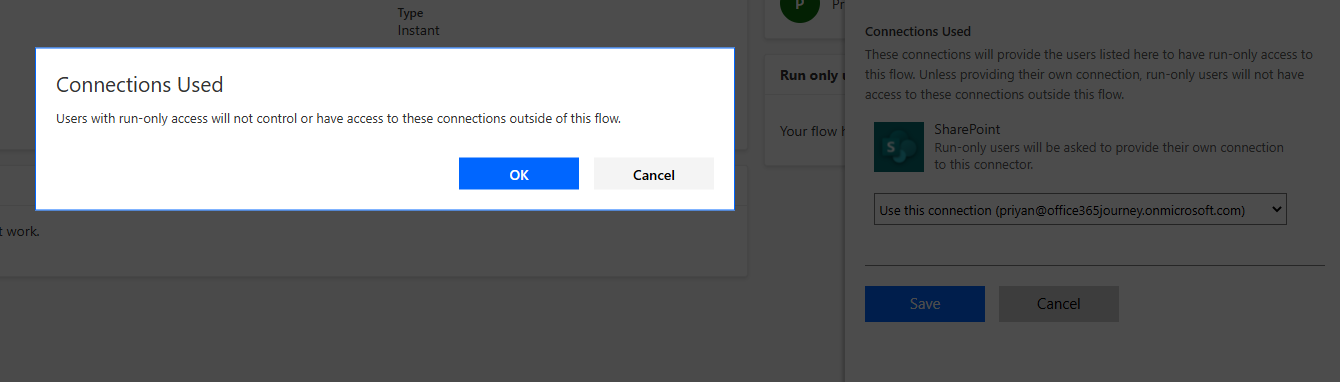1340x382 pixels.
Task: Open the Use this connection dropdown
Action: (1080, 210)
